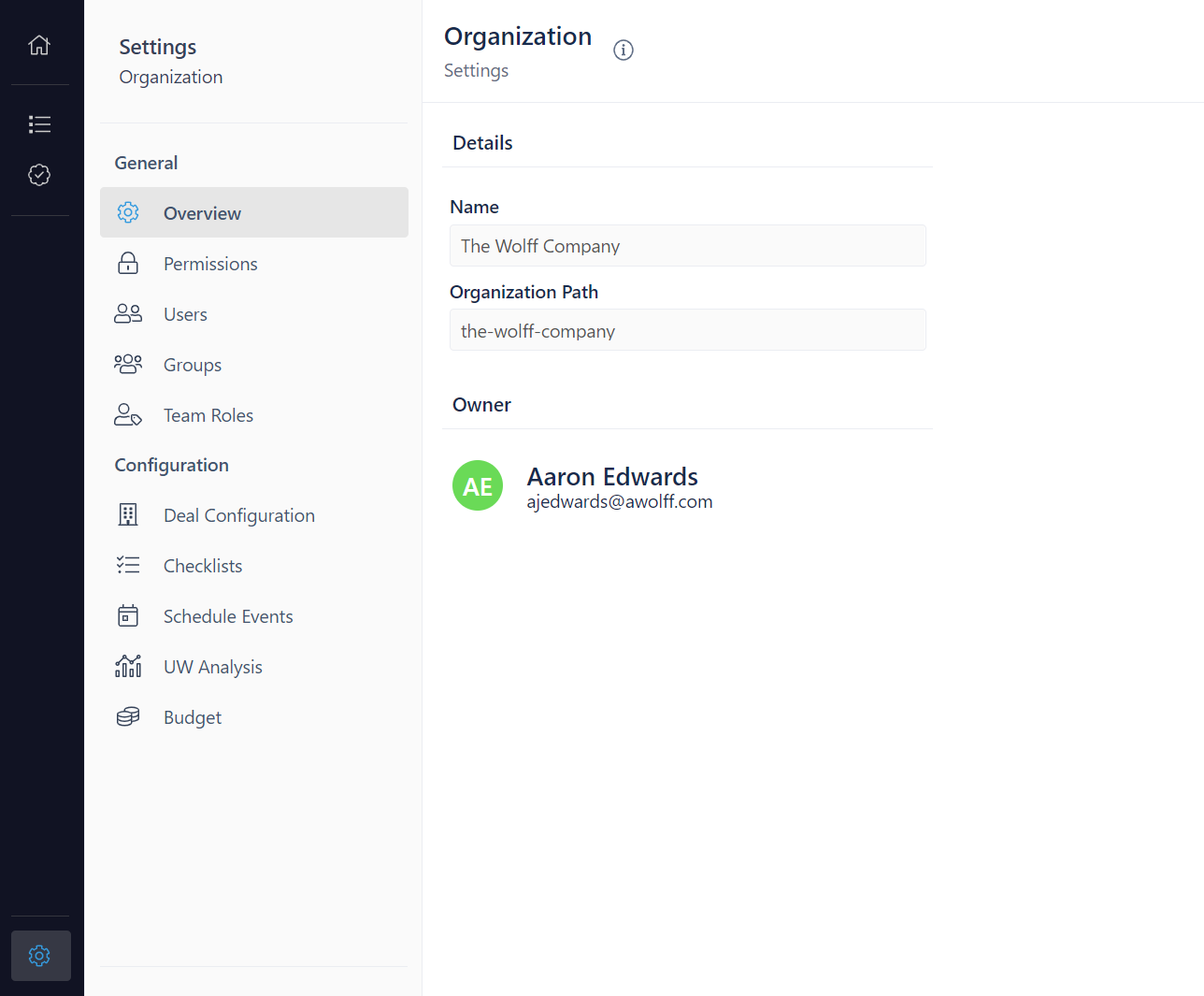
Task: Select the people icon beside Groups
Action: tap(128, 364)
